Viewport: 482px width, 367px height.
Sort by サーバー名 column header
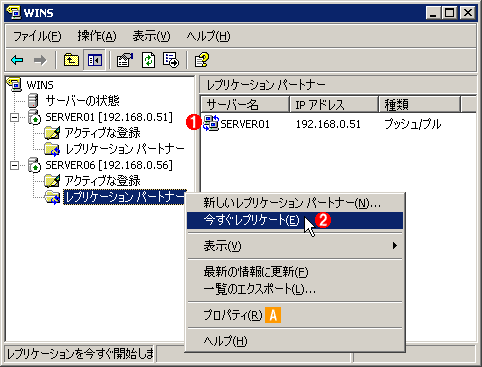tap(245, 105)
